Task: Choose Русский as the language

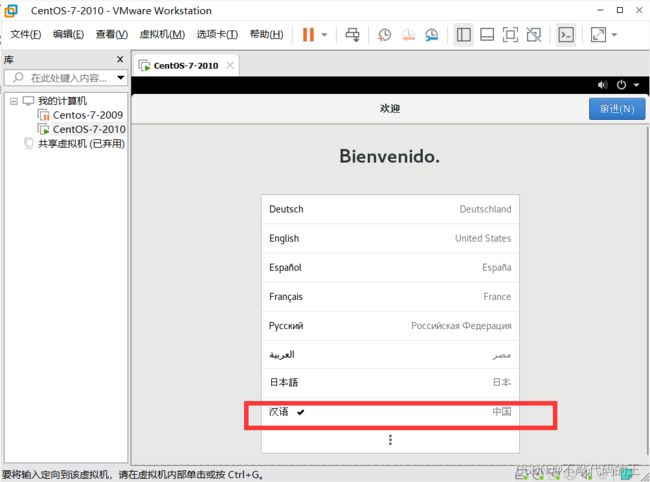Action: (390, 326)
